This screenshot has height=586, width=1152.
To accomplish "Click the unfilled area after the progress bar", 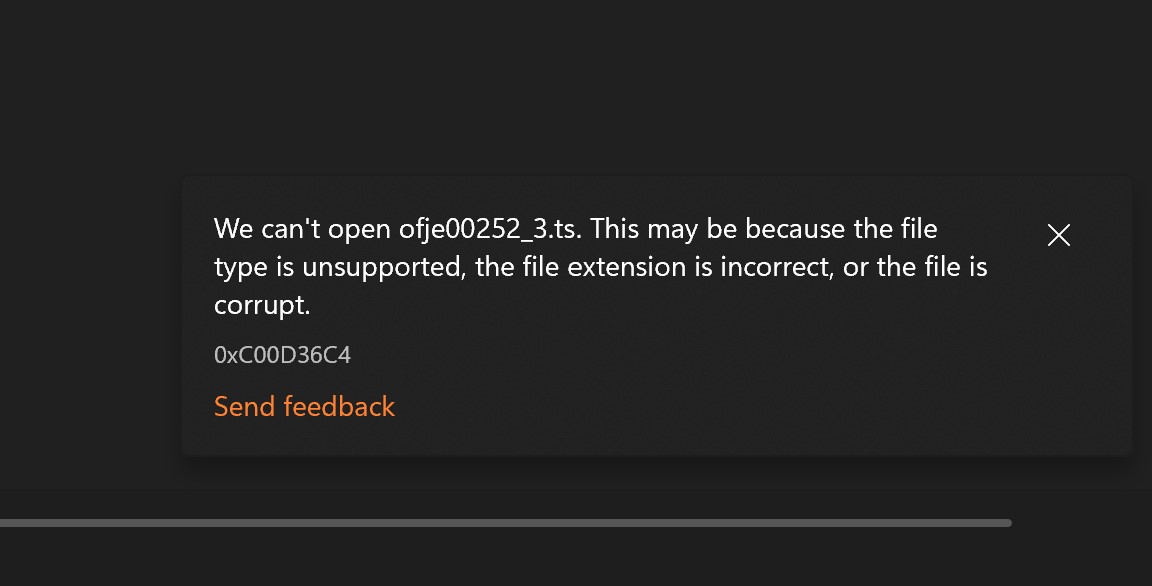I will (1081, 523).
